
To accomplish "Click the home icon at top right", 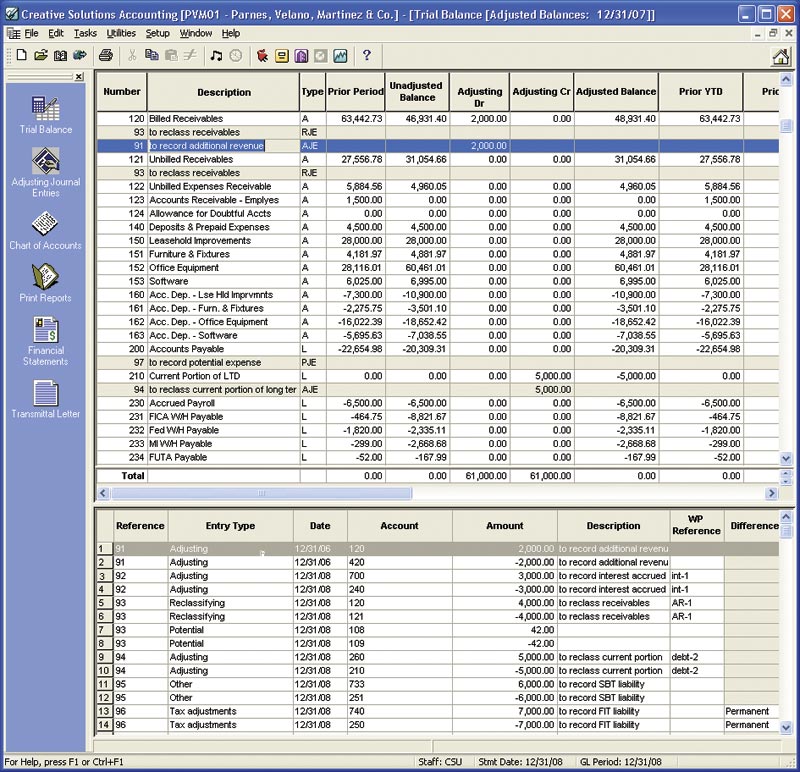I will 780,56.
